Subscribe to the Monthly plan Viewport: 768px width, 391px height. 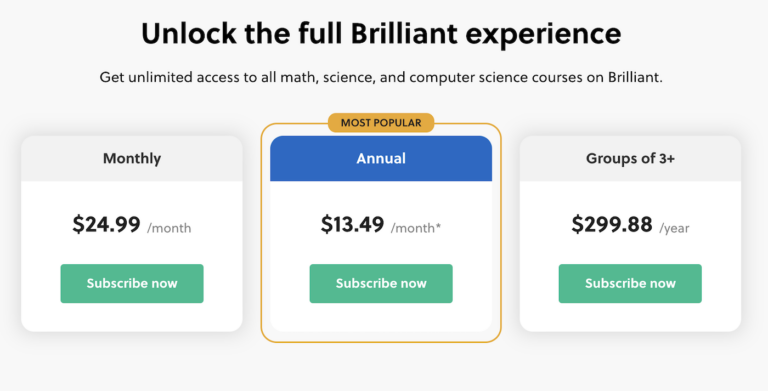[x=132, y=283]
